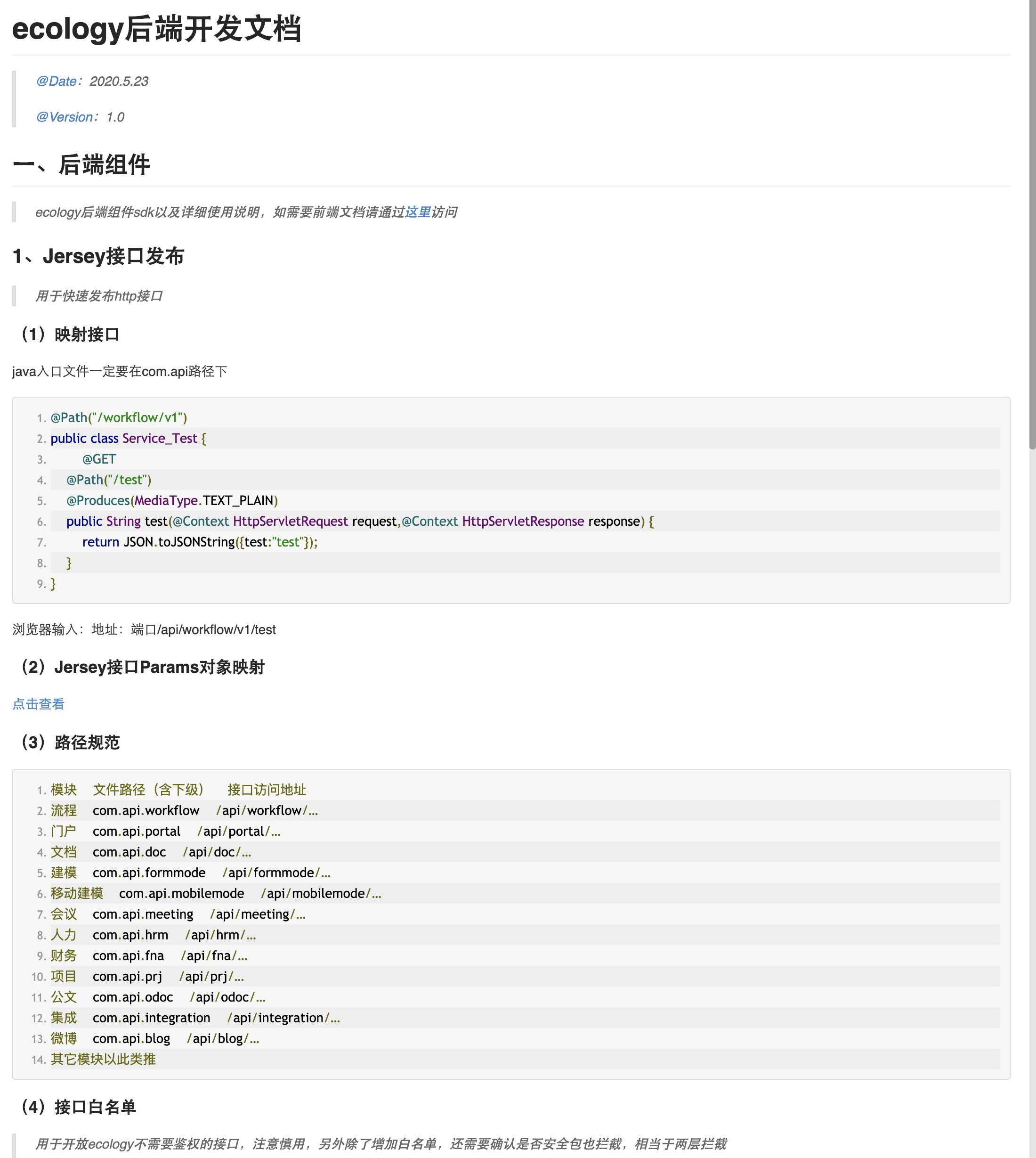
Task: Click the 1、Jersey接口发布 heading
Action: coord(98,256)
